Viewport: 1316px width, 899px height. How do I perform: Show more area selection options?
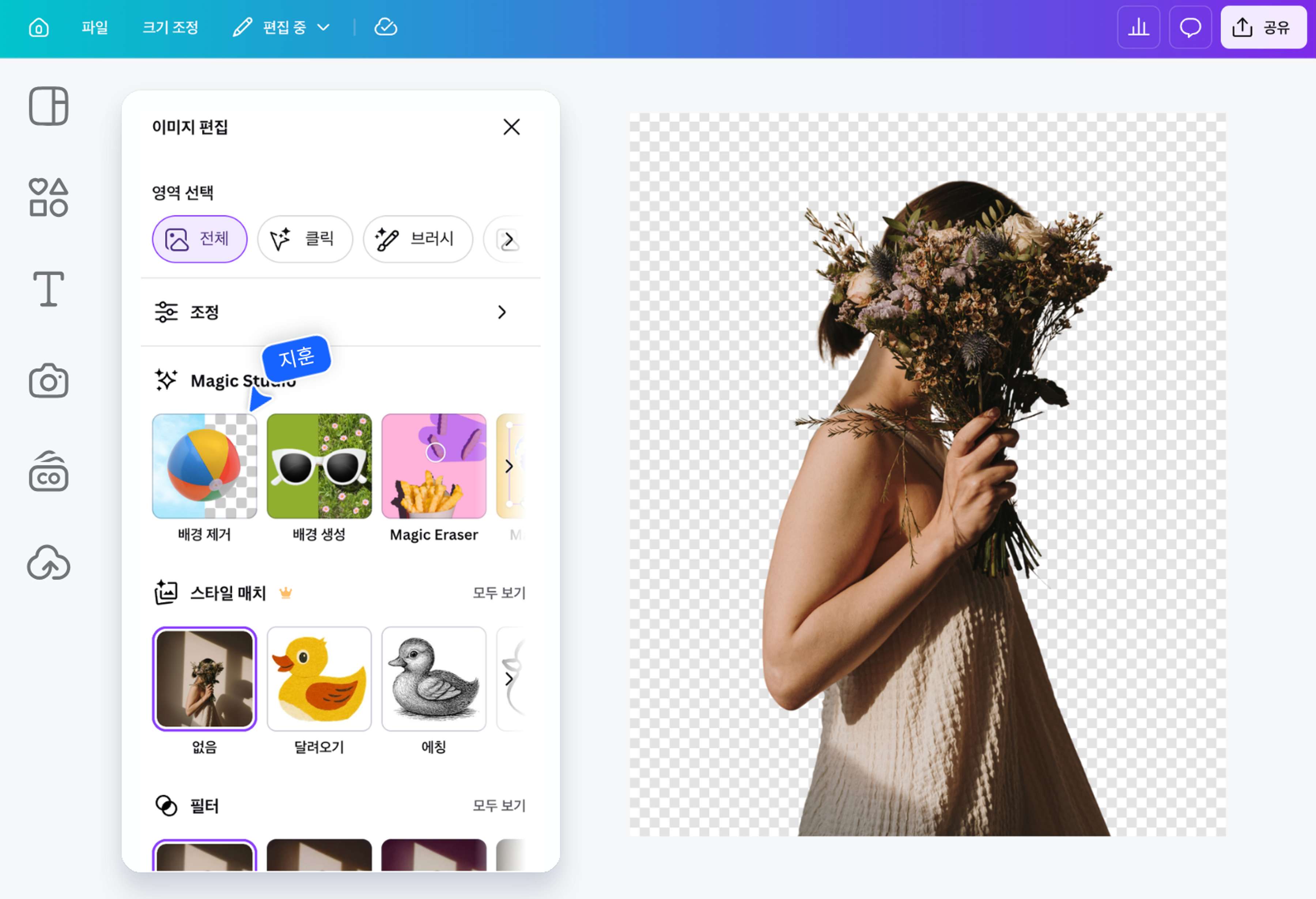click(x=508, y=240)
